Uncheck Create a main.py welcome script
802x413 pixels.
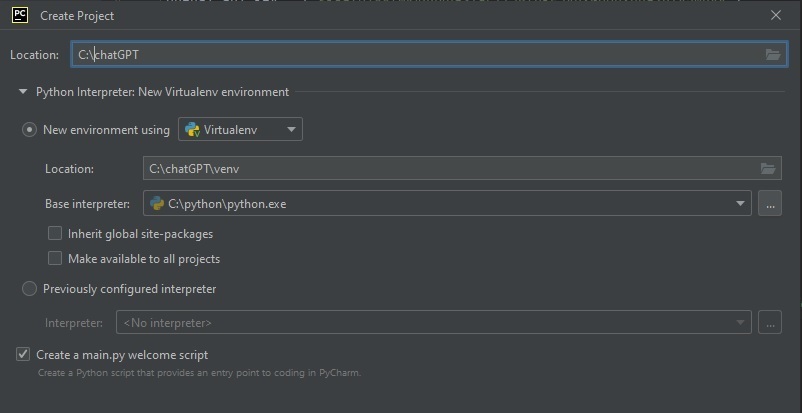pos(23,355)
